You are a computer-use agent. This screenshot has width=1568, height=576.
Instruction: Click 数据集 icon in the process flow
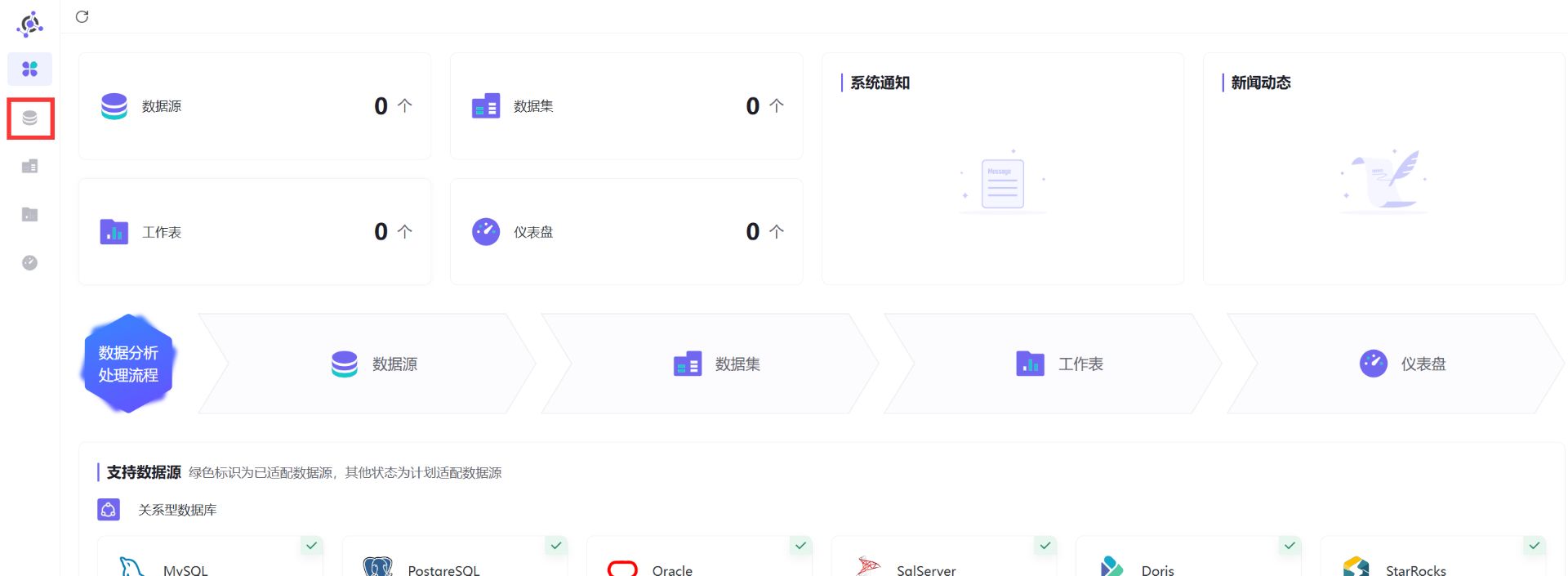pyautogui.click(x=688, y=364)
